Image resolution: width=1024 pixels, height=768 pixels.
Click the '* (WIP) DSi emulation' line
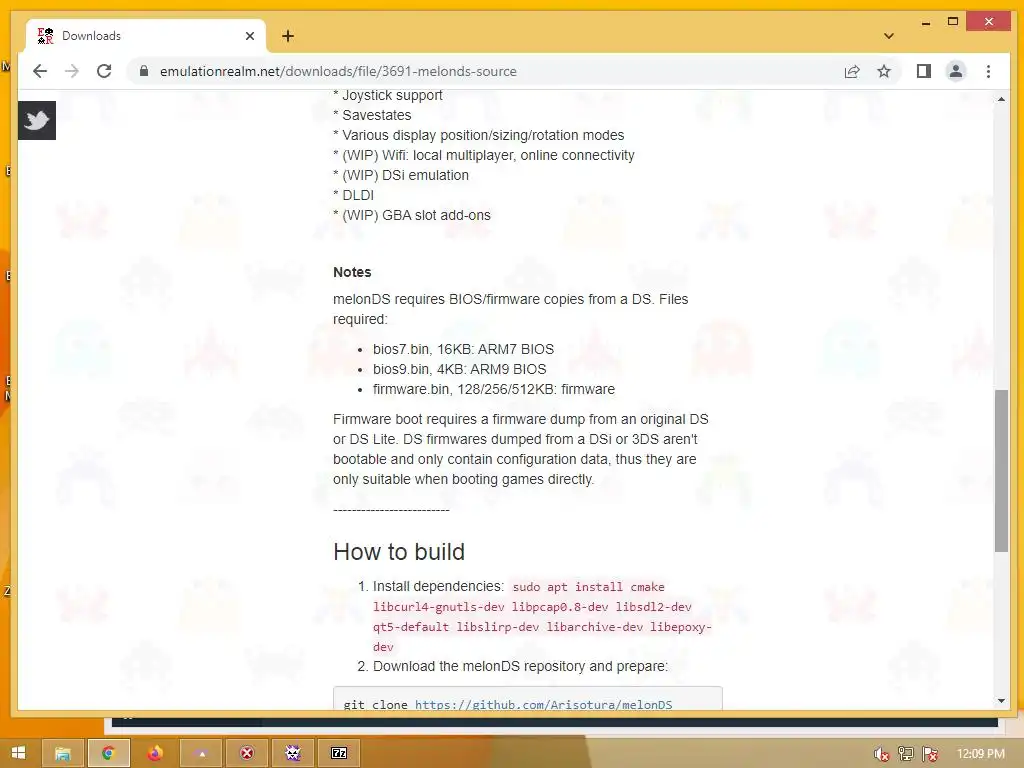point(401,175)
